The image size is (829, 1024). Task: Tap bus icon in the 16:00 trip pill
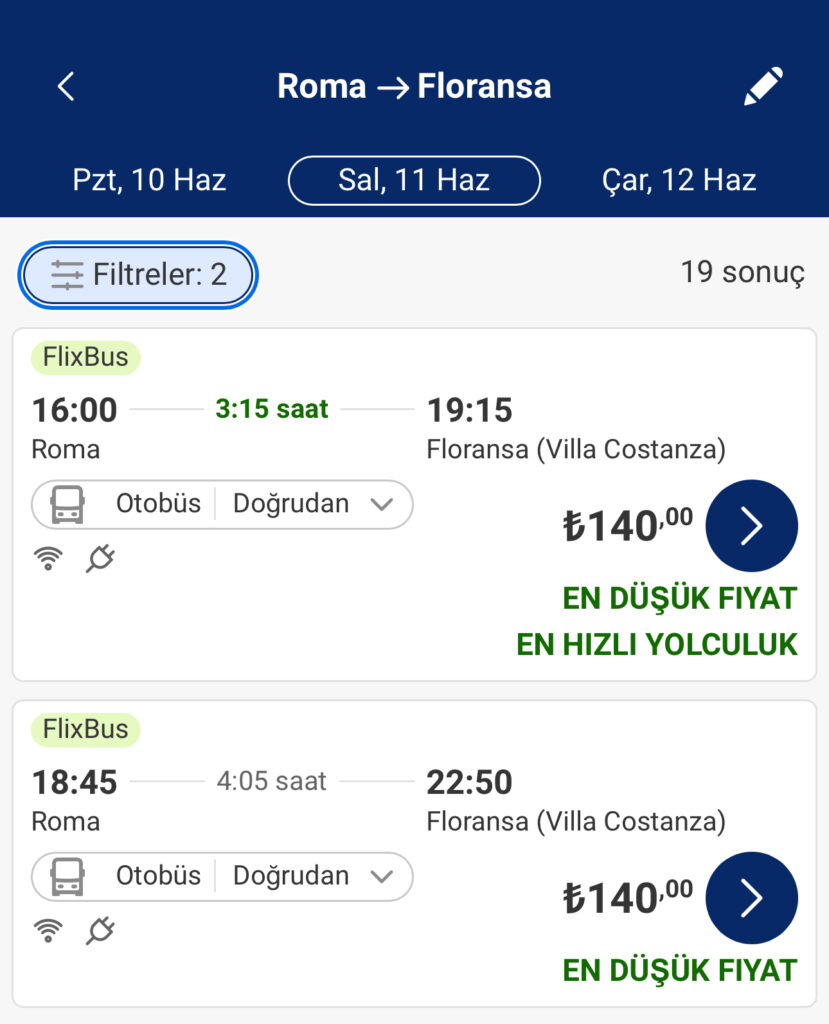[67, 504]
